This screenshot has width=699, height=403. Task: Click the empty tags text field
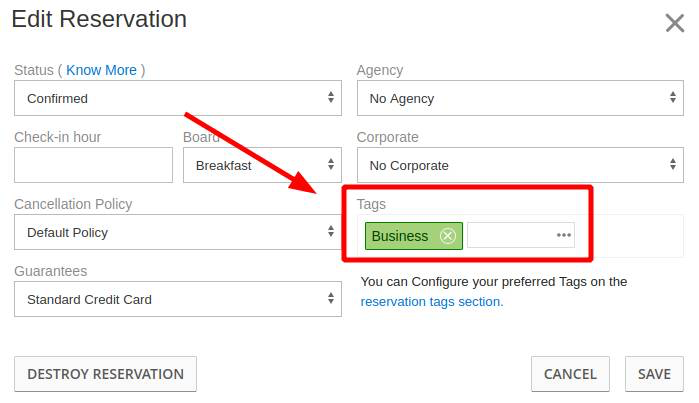pyautogui.click(x=511, y=235)
